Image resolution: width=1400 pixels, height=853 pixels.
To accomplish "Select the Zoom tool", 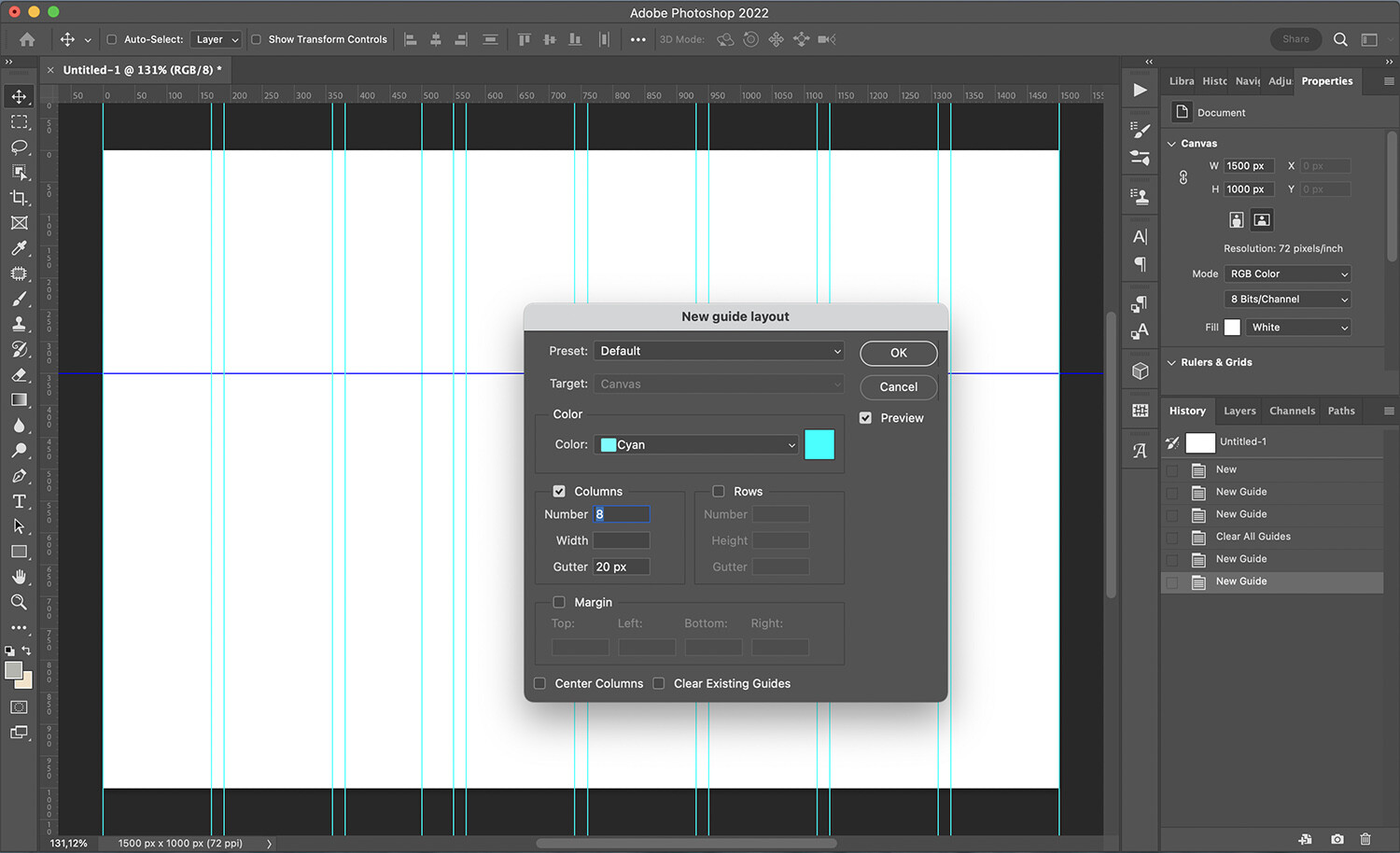I will coord(21,602).
